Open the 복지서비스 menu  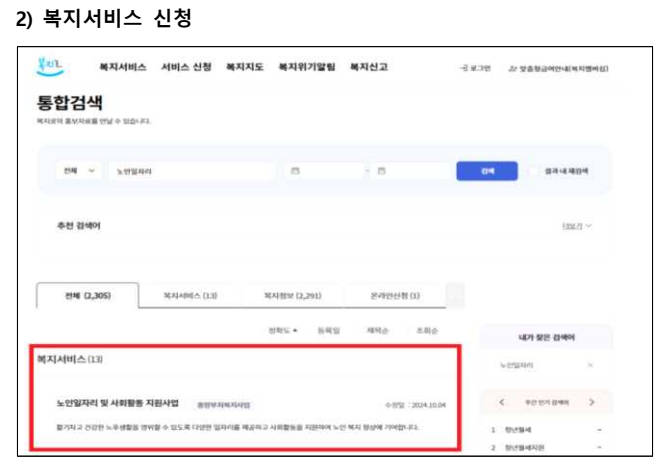point(123,67)
